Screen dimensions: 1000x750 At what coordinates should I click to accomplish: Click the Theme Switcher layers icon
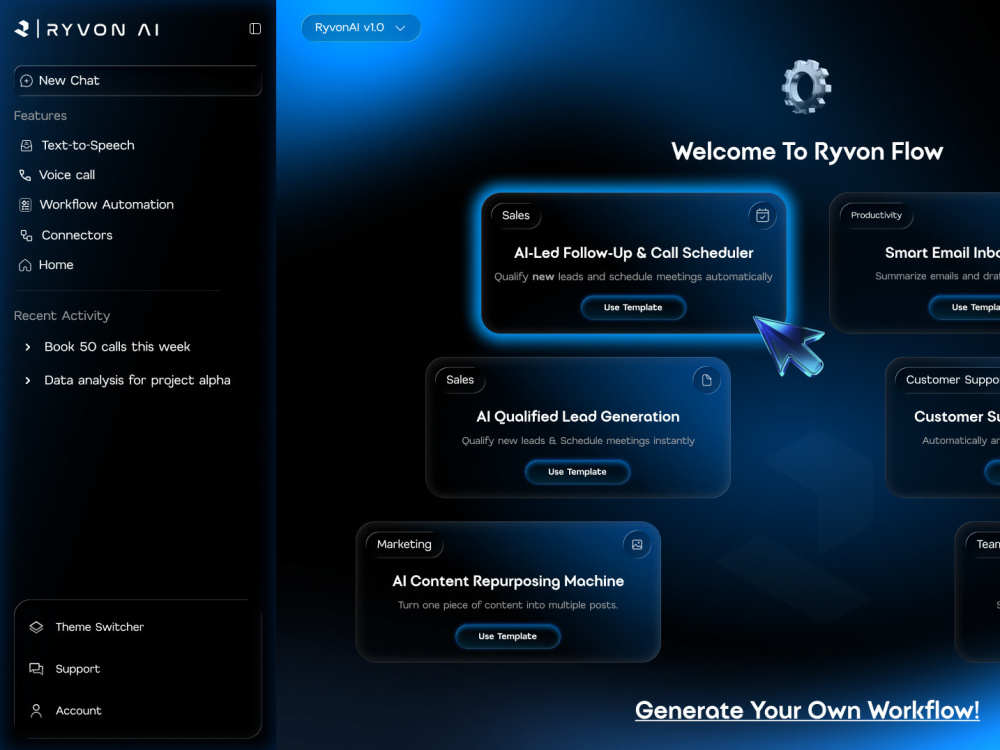[x=36, y=627]
